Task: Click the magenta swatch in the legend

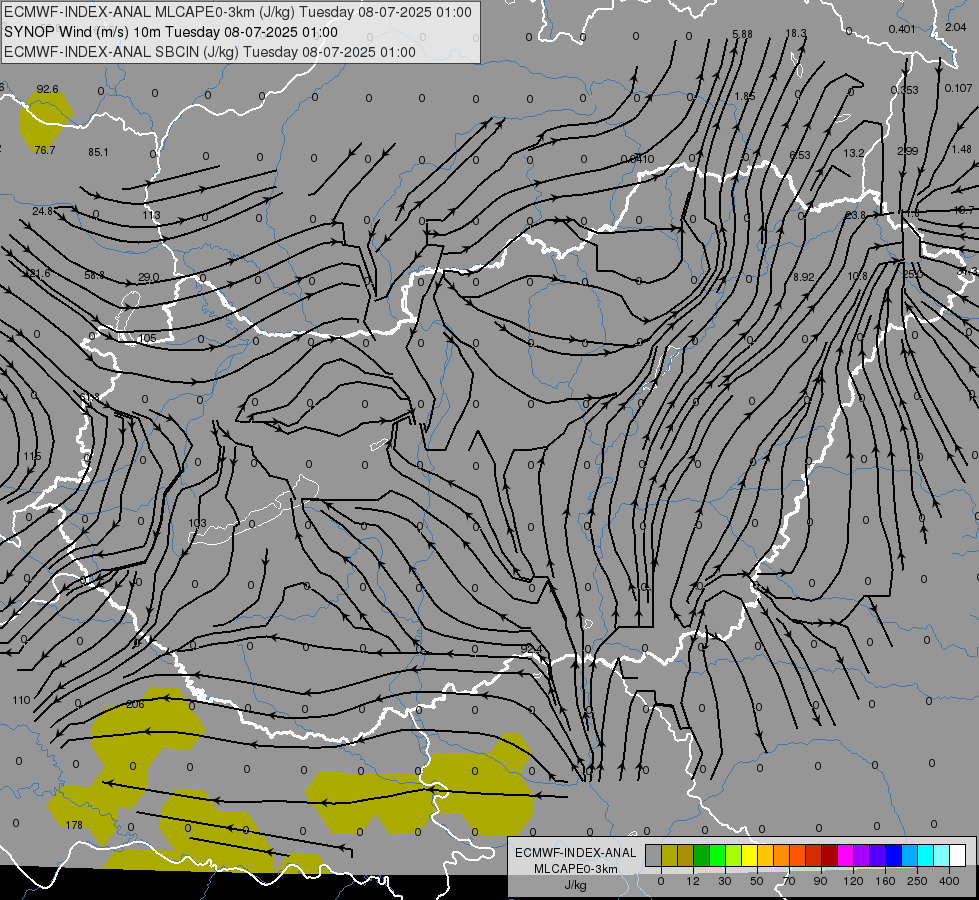Action: [845, 855]
